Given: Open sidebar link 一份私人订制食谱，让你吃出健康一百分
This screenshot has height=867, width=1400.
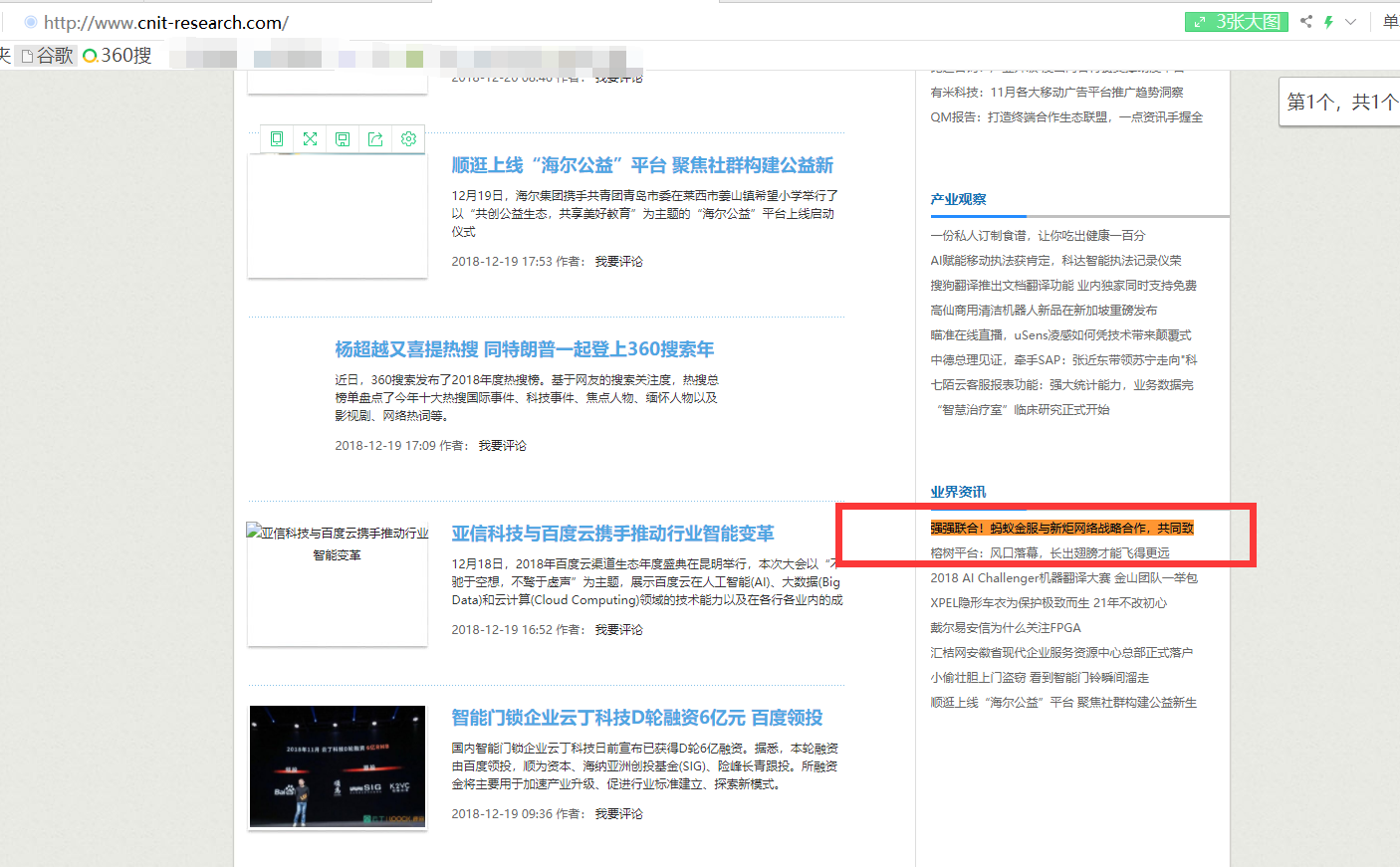Looking at the screenshot, I should tap(1039, 236).
